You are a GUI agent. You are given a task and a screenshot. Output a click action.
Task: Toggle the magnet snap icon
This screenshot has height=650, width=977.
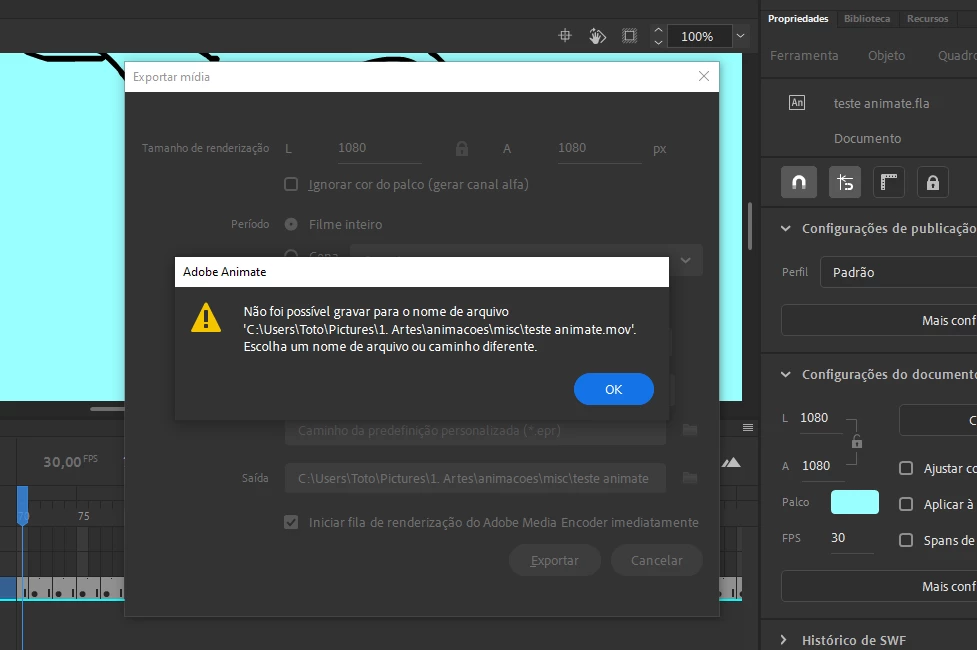click(x=799, y=182)
